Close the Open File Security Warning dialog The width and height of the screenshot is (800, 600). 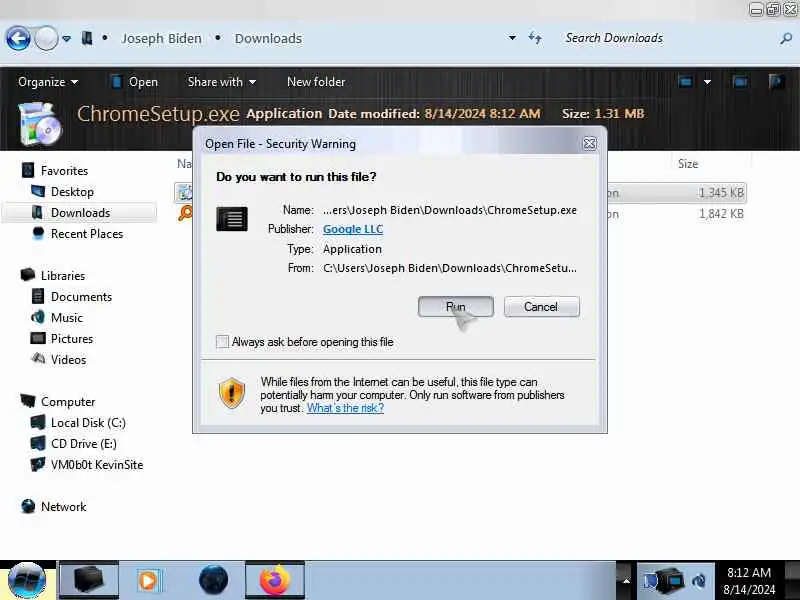pyautogui.click(x=589, y=144)
